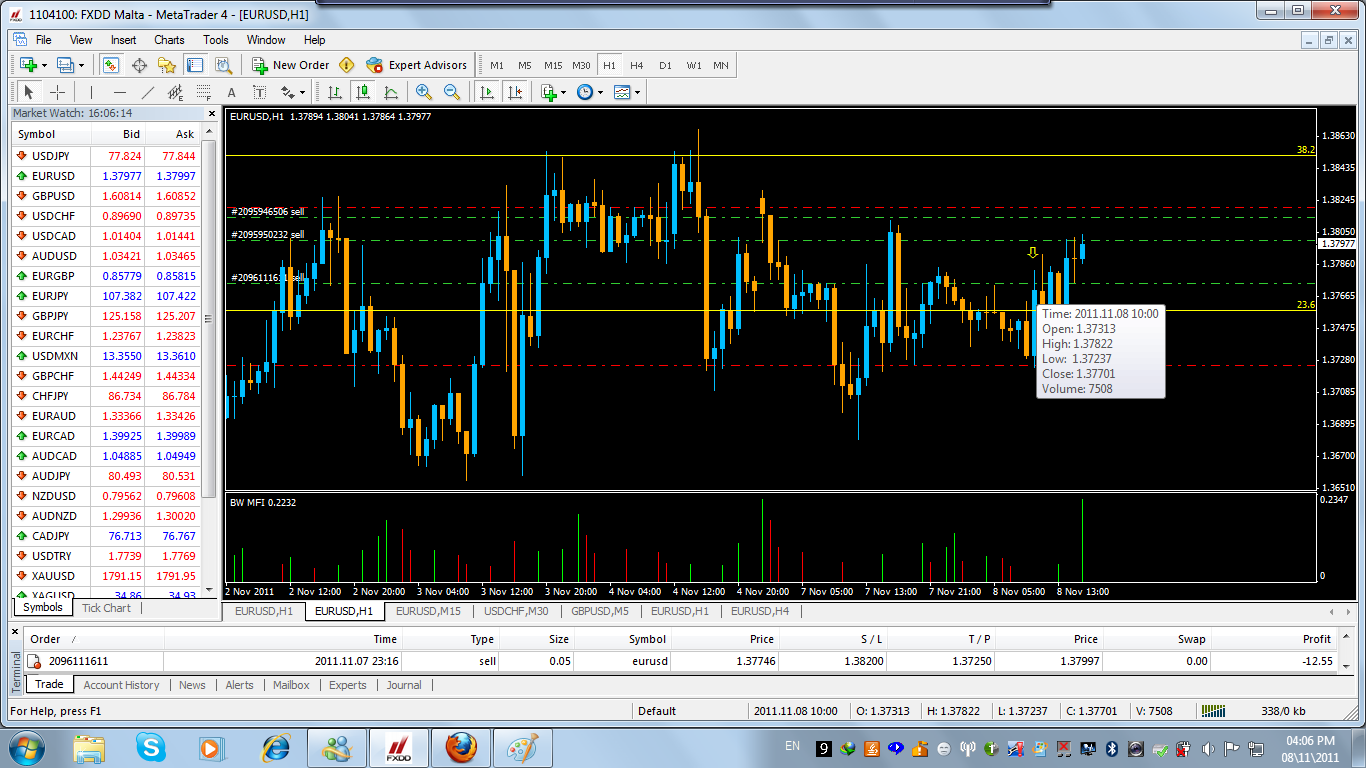The width and height of the screenshot is (1366, 768).
Task: Zoom out of the chart
Action: click(452, 92)
